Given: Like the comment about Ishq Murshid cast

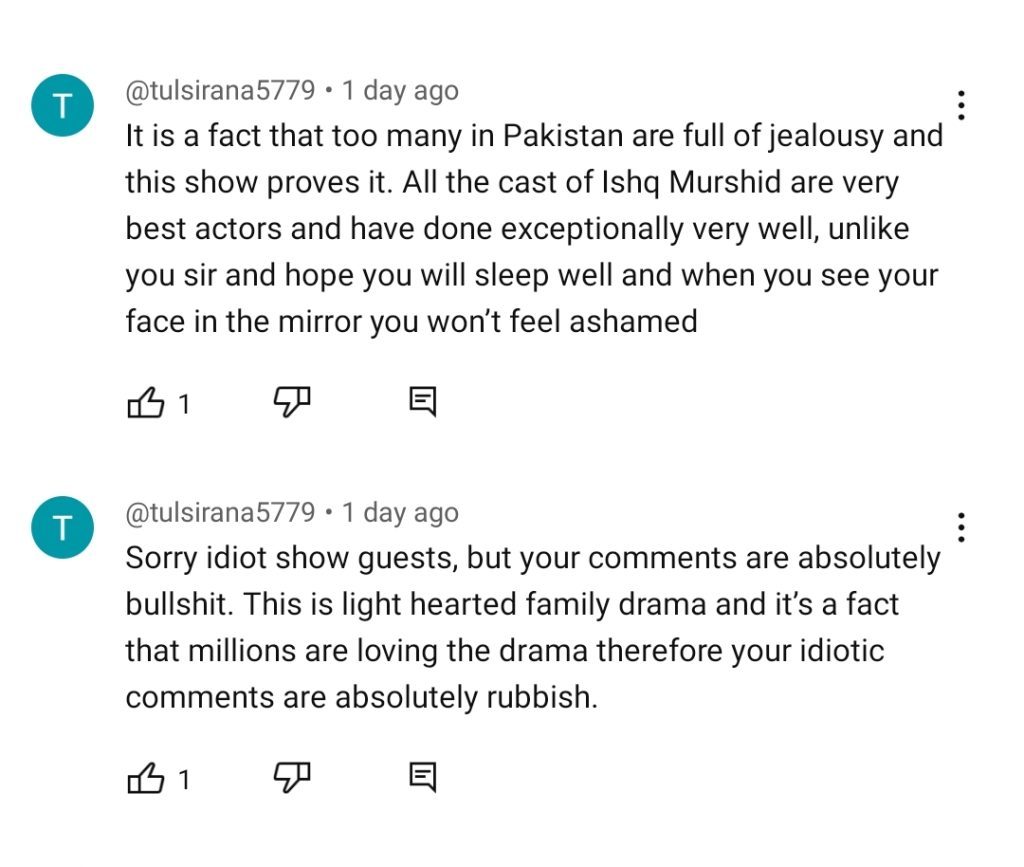Looking at the screenshot, I should tap(145, 402).
